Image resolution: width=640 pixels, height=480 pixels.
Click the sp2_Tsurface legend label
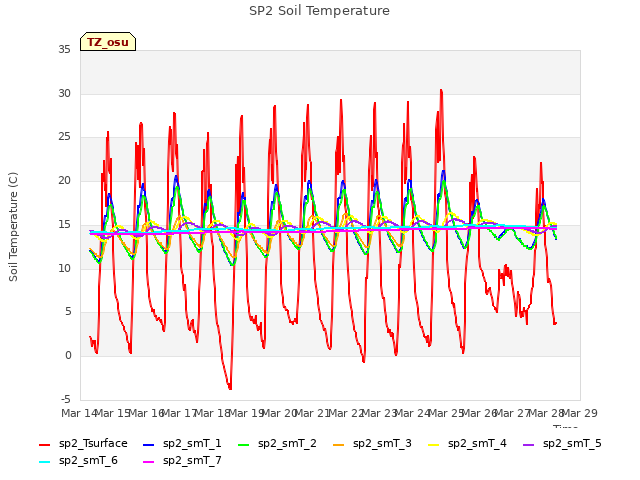(93, 444)
